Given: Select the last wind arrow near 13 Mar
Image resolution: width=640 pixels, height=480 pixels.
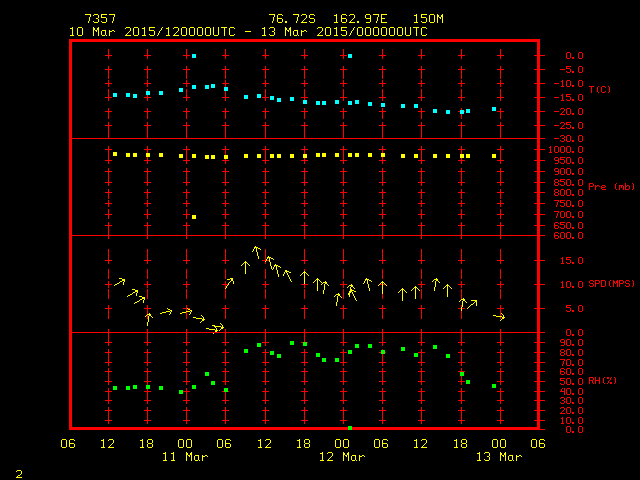Looking at the screenshot, I should [x=500, y=316].
